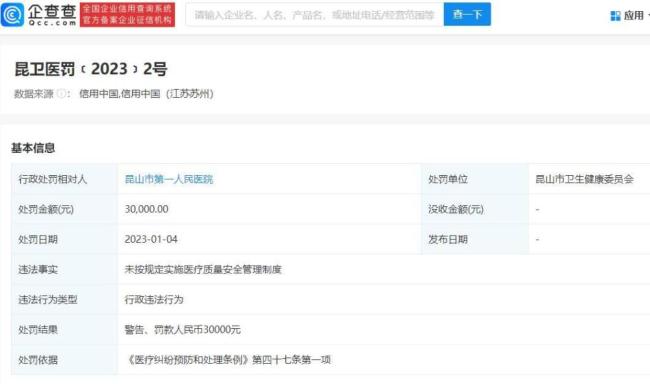Click the 处罚依据 label cell

[65, 360]
